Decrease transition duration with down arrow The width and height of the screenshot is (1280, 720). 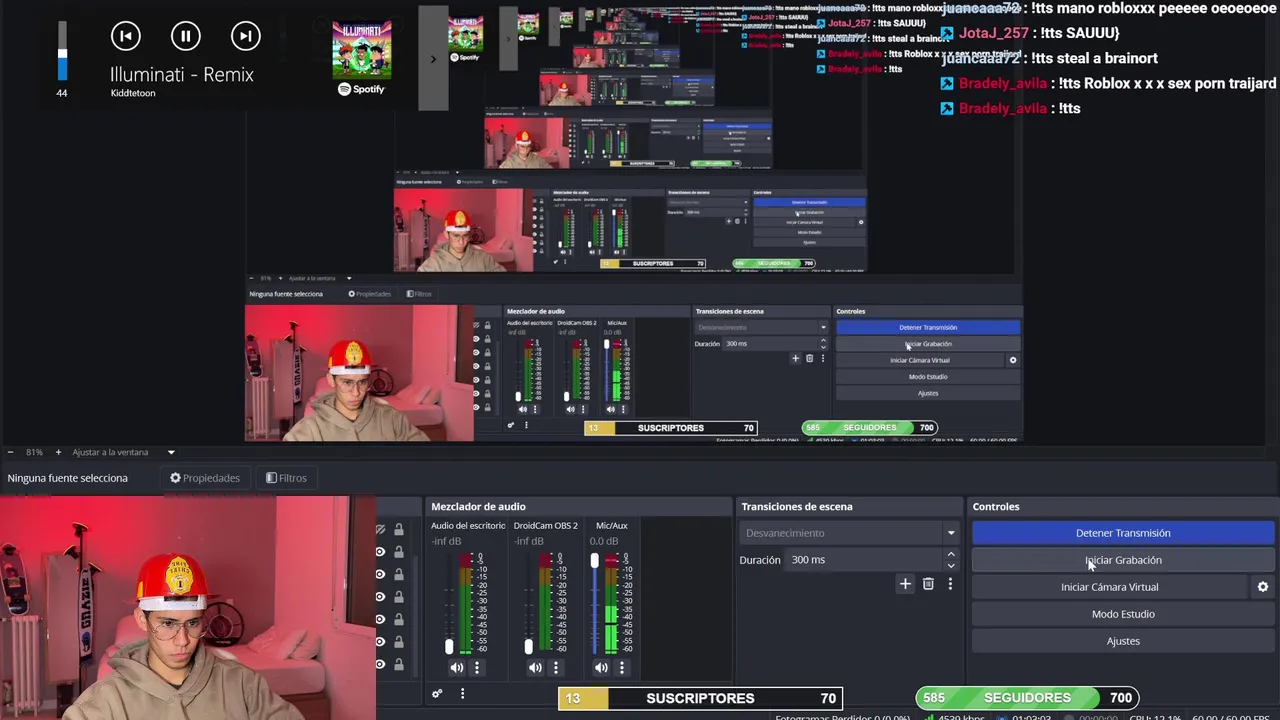951,566
